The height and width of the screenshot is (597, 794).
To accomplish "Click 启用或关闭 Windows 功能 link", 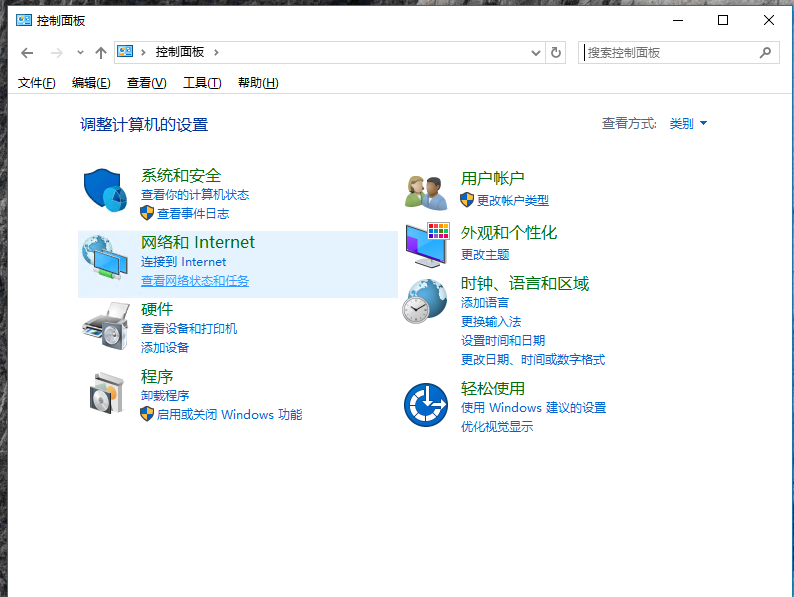I will pyautogui.click(x=229, y=415).
